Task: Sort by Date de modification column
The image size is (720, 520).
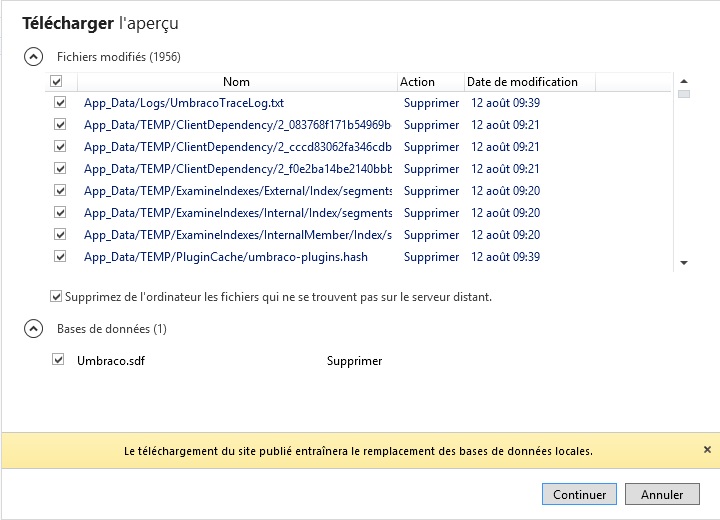Action: coord(521,82)
